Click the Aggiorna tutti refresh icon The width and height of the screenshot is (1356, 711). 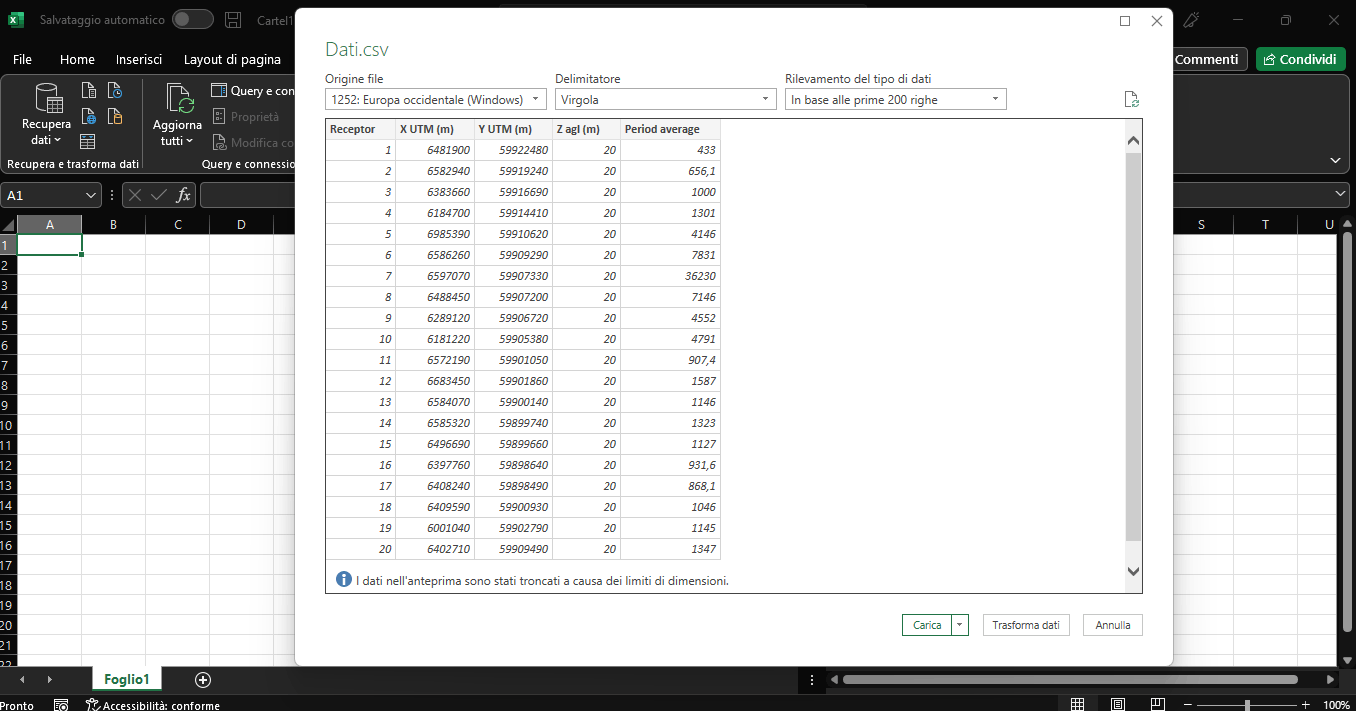pos(178,100)
